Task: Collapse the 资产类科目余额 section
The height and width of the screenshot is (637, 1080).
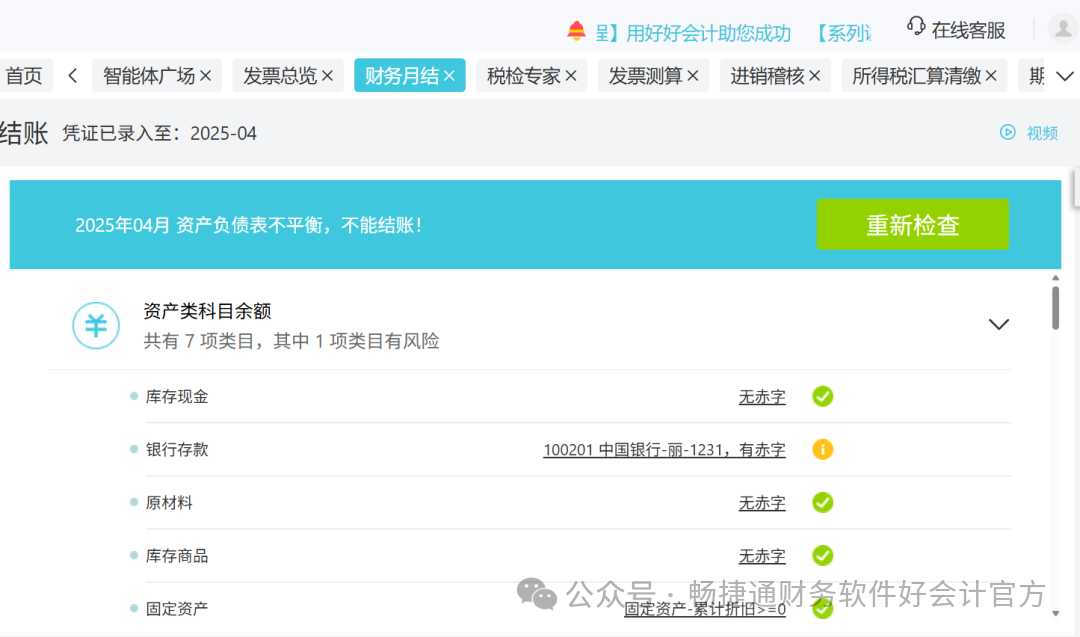Action: (999, 324)
